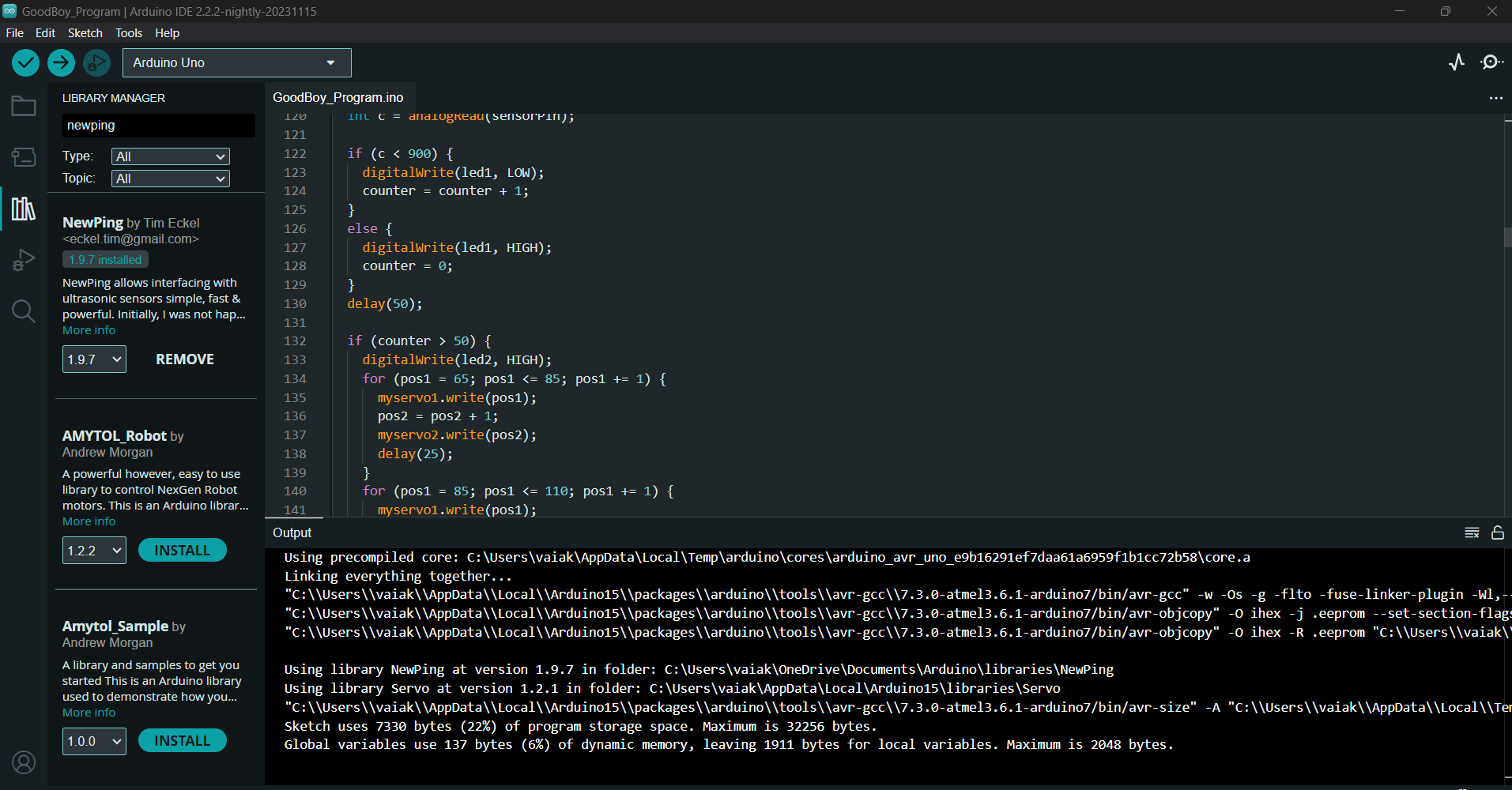Click the 'else {' code line
The height and width of the screenshot is (790, 1512).
[370, 228]
